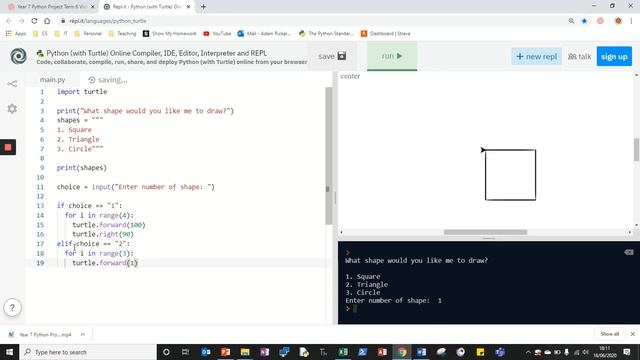This screenshot has height=360, width=640.
Task: Click the vertical scrollbar of turtle canvas
Action: pyautogui.click(x=636, y=149)
